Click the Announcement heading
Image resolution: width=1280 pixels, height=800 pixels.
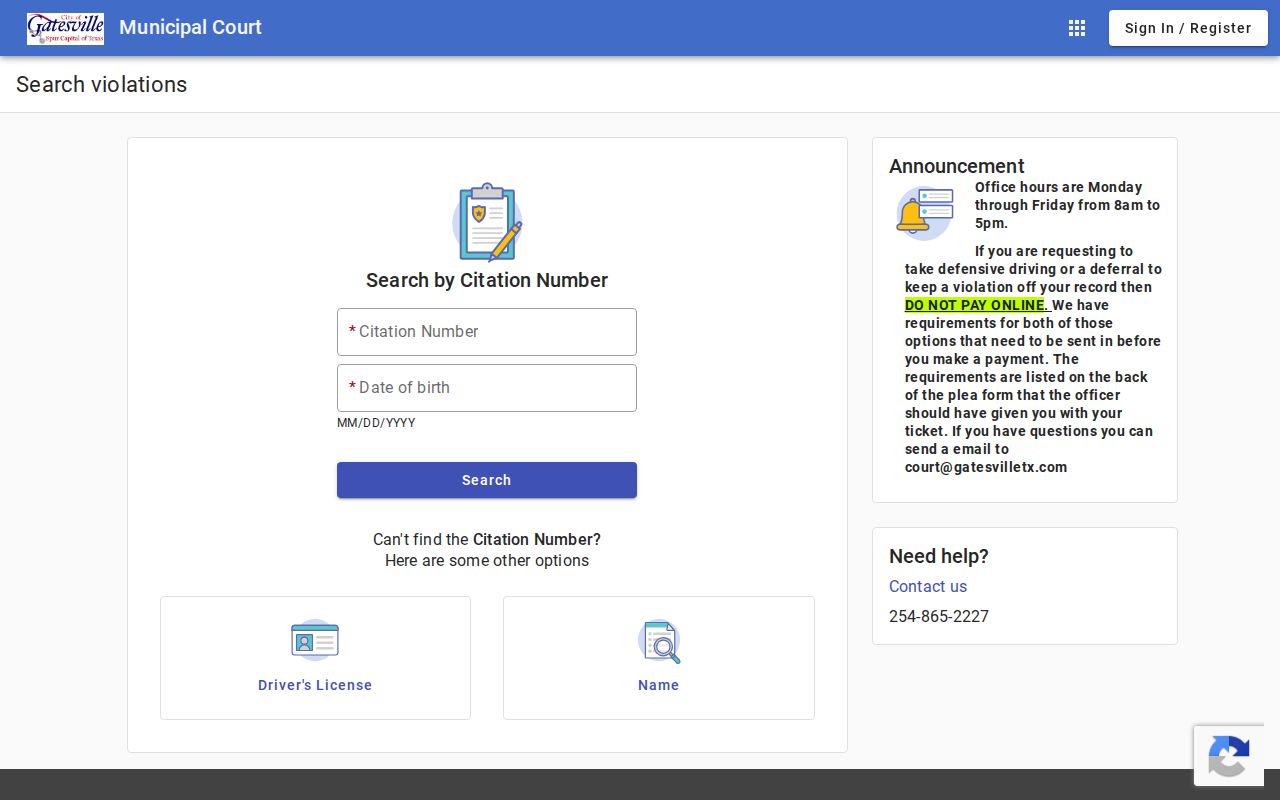(x=957, y=166)
